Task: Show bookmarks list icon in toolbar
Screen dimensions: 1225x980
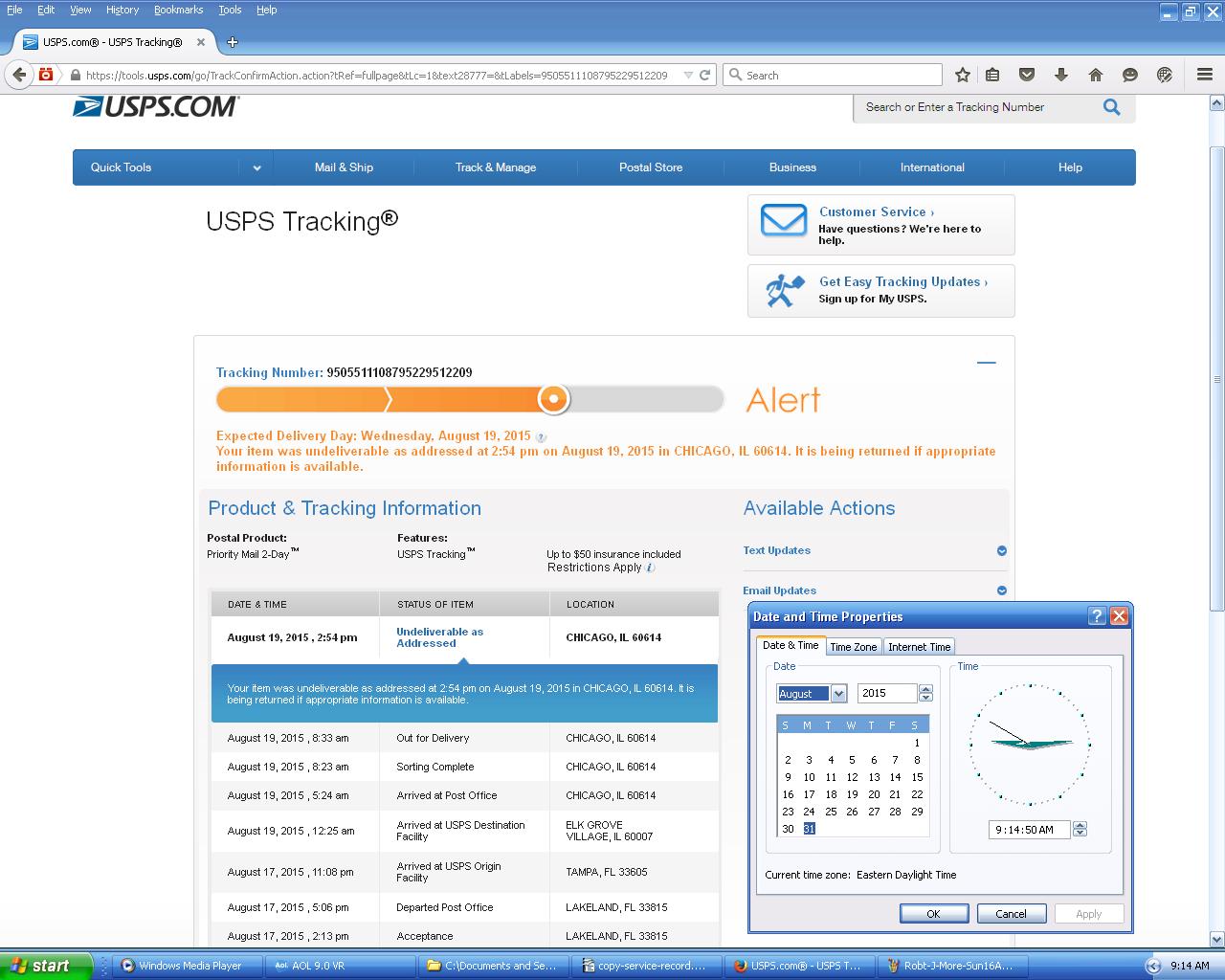Action: click(992, 75)
